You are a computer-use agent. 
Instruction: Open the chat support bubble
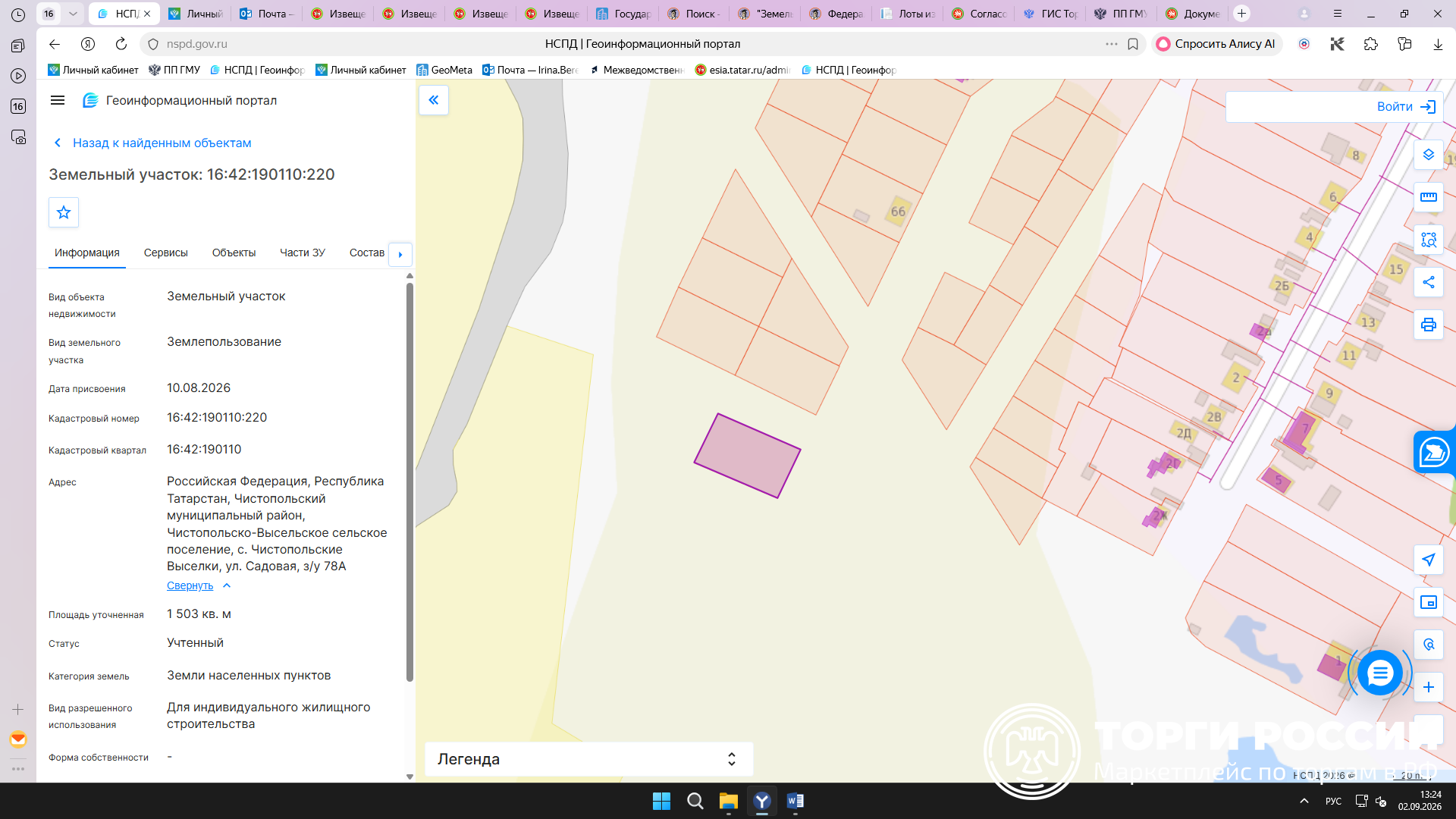point(1379,673)
